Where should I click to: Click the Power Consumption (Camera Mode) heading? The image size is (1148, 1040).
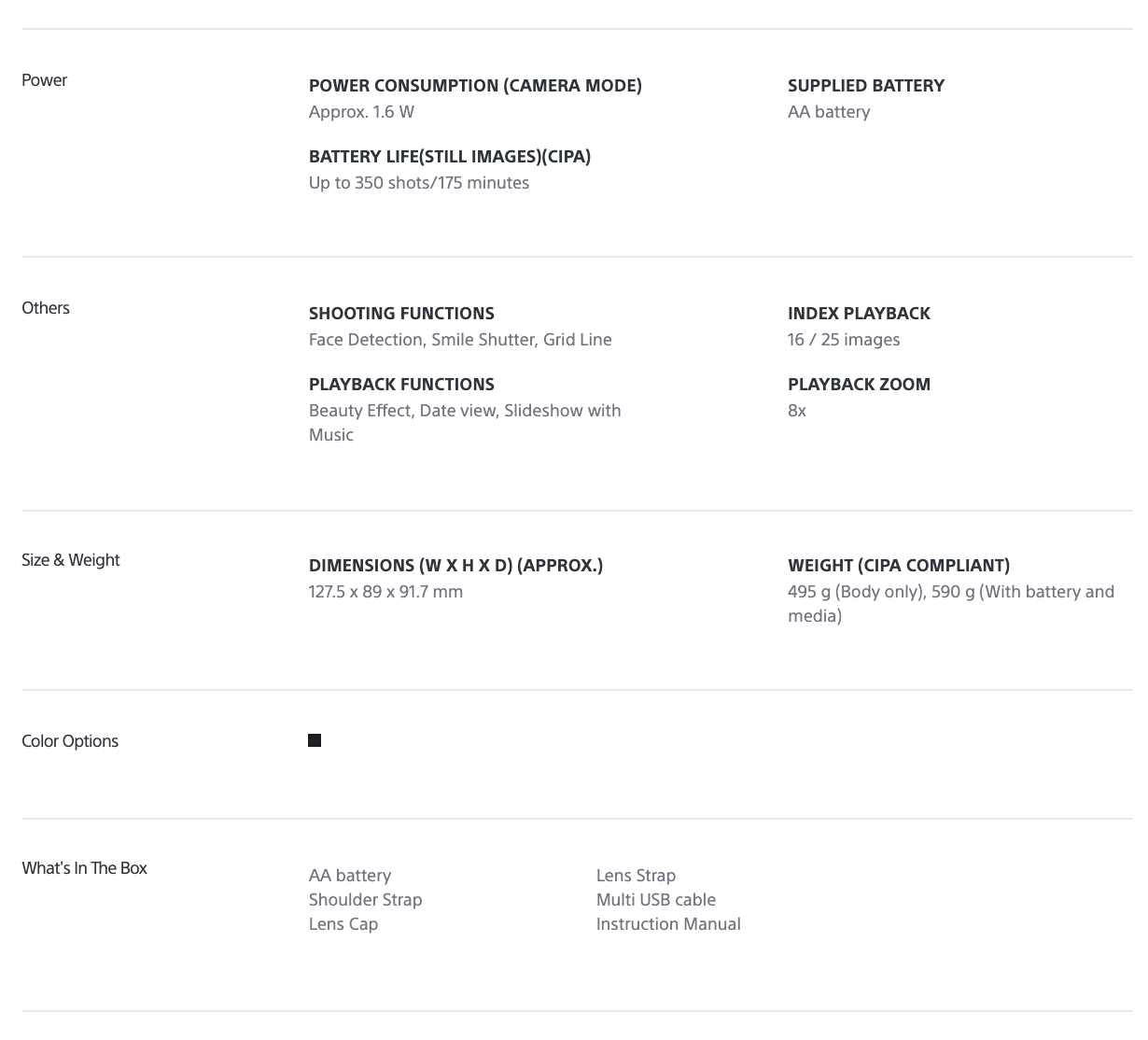[475, 86]
